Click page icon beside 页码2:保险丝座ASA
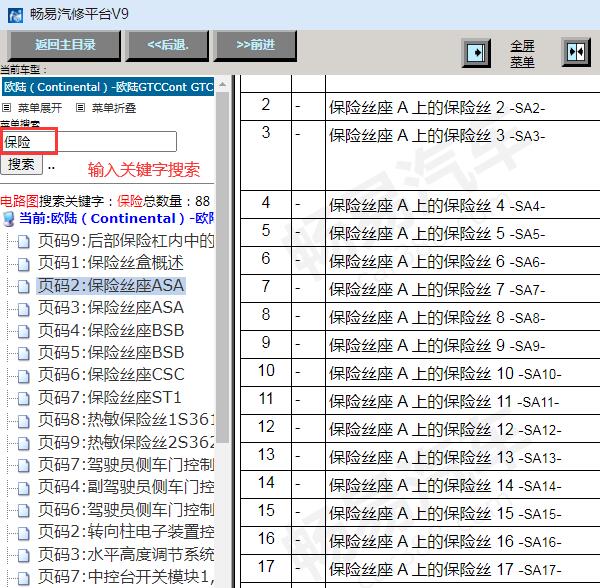The height and width of the screenshot is (588, 600). pos(24,287)
